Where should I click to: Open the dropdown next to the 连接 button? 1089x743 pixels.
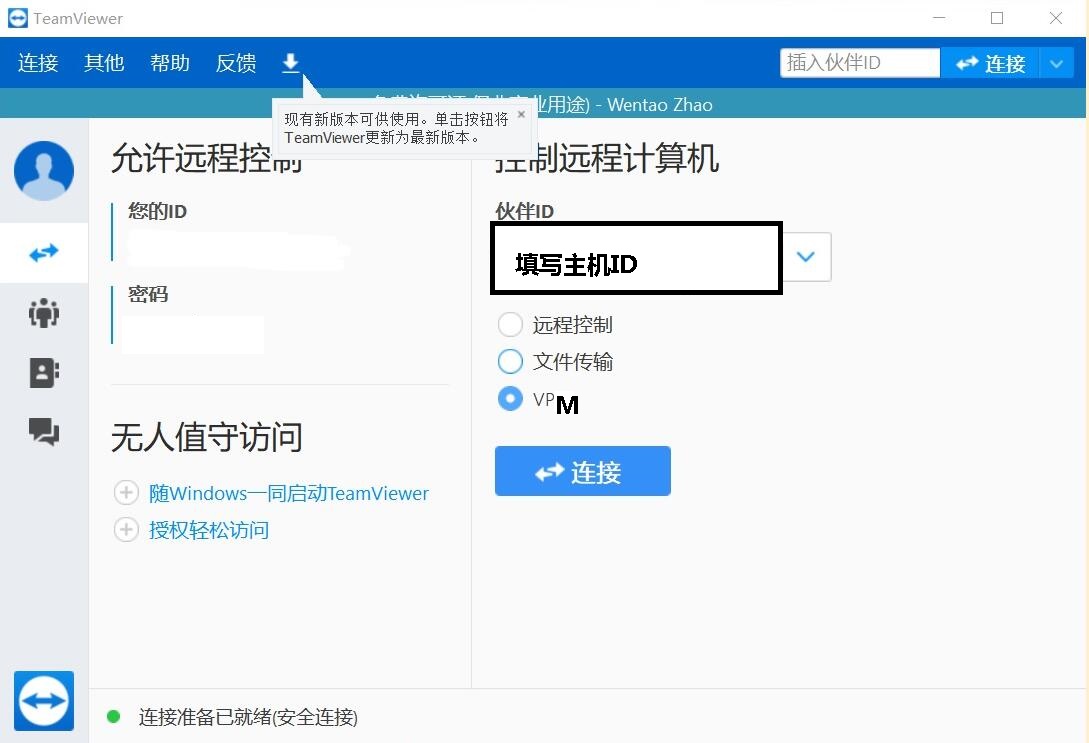1057,62
